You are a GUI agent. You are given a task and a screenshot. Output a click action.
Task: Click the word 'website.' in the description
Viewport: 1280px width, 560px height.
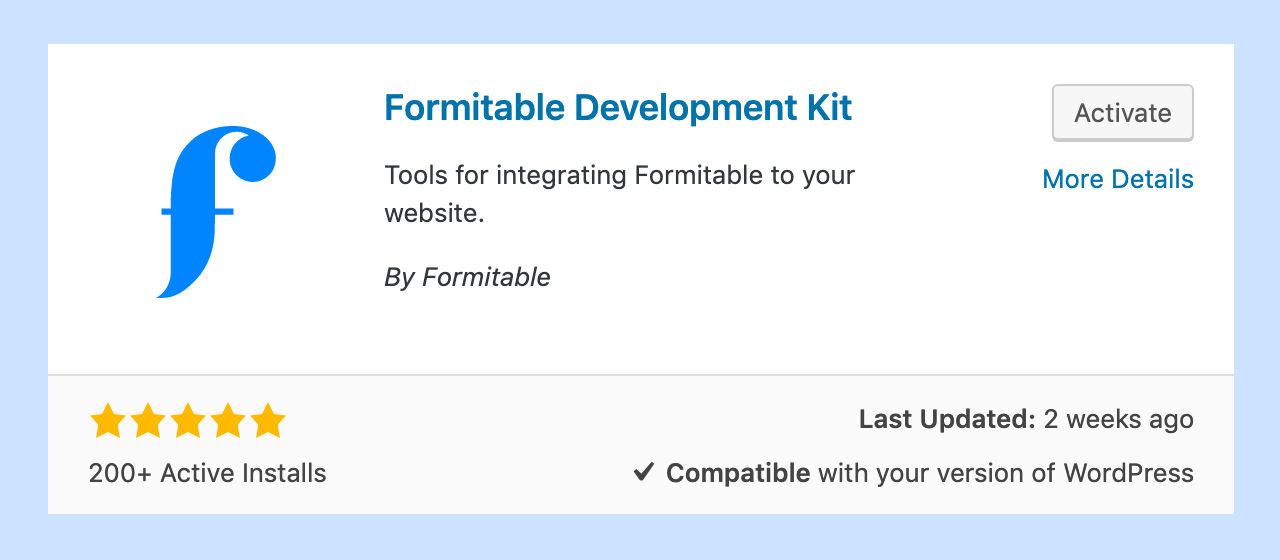coord(434,214)
